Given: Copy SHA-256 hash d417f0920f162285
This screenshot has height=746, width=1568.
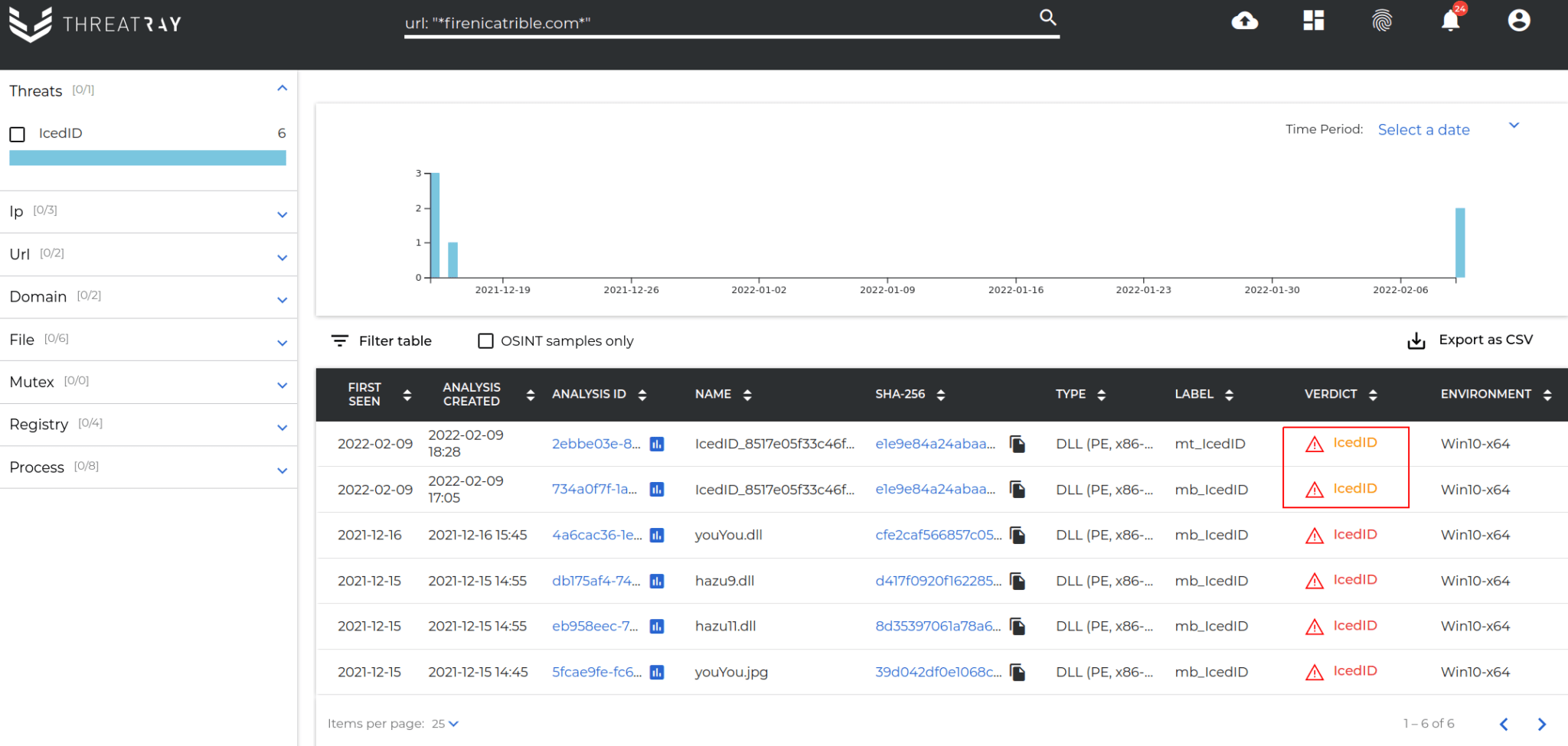Looking at the screenshot, I should tap(1018, 581).
